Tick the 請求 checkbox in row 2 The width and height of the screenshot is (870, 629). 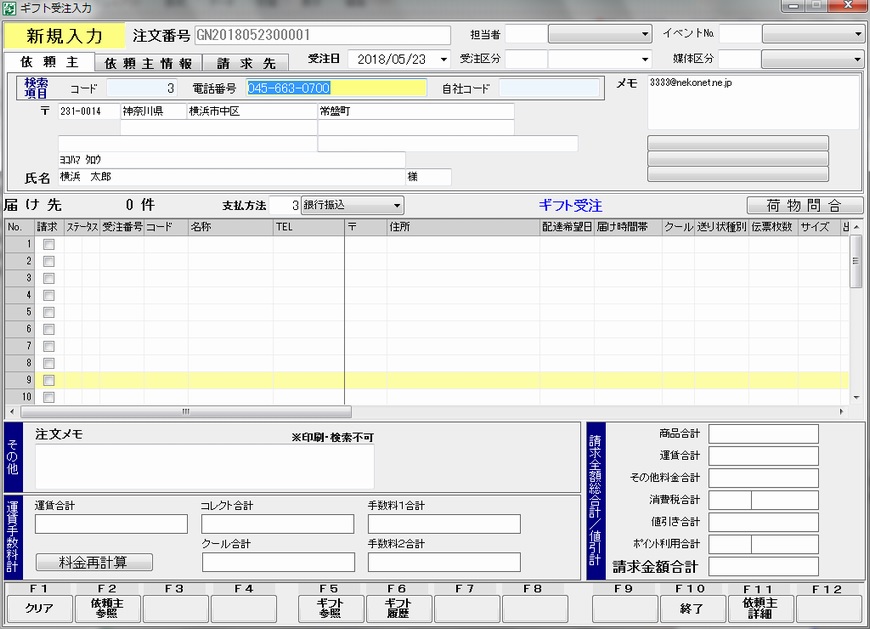pos(49,261)
